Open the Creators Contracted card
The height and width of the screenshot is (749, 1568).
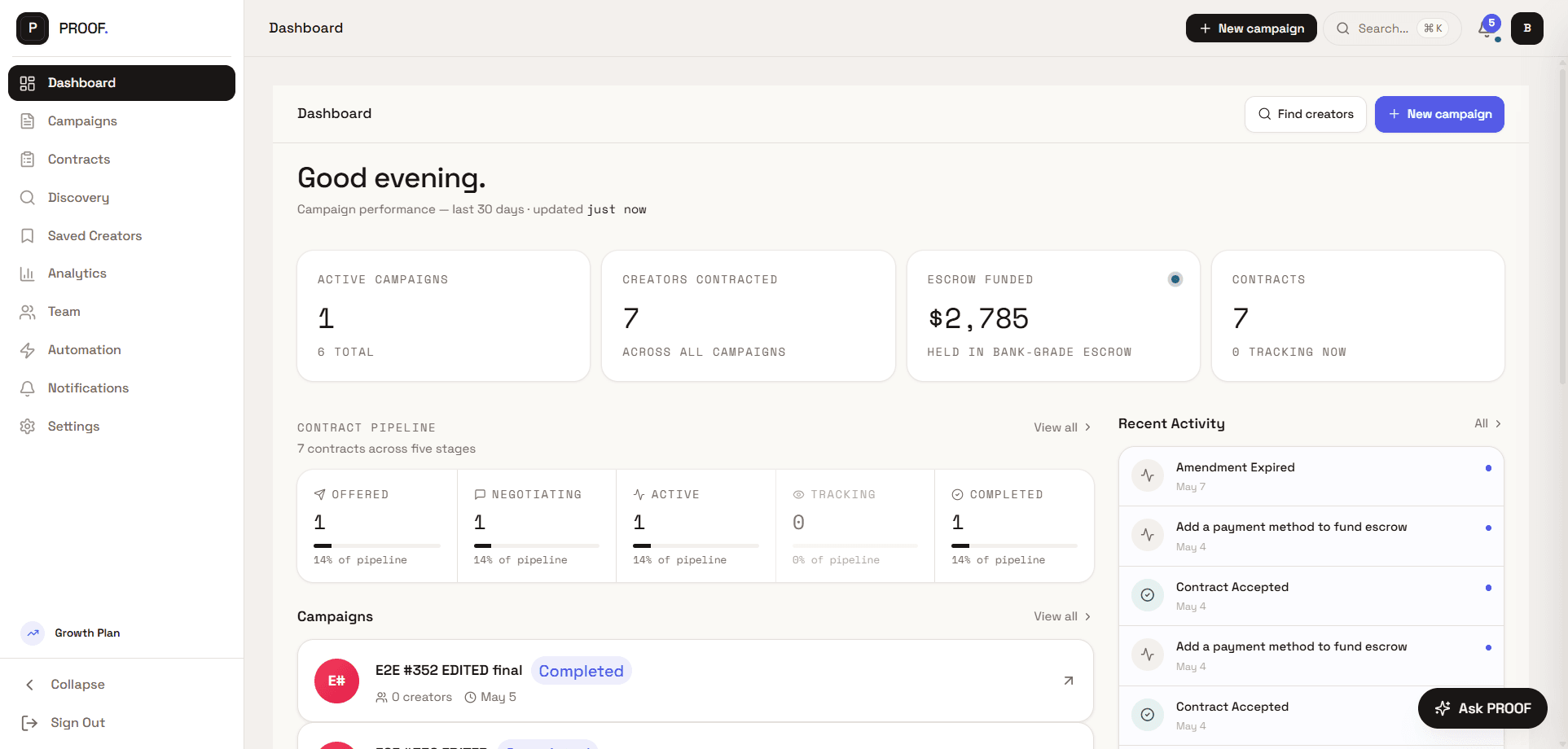tap(748, 316)
